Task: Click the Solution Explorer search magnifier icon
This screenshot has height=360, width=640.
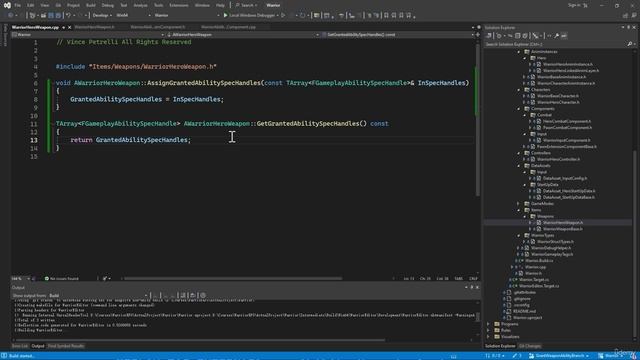Action: click(x=629, y=44)
